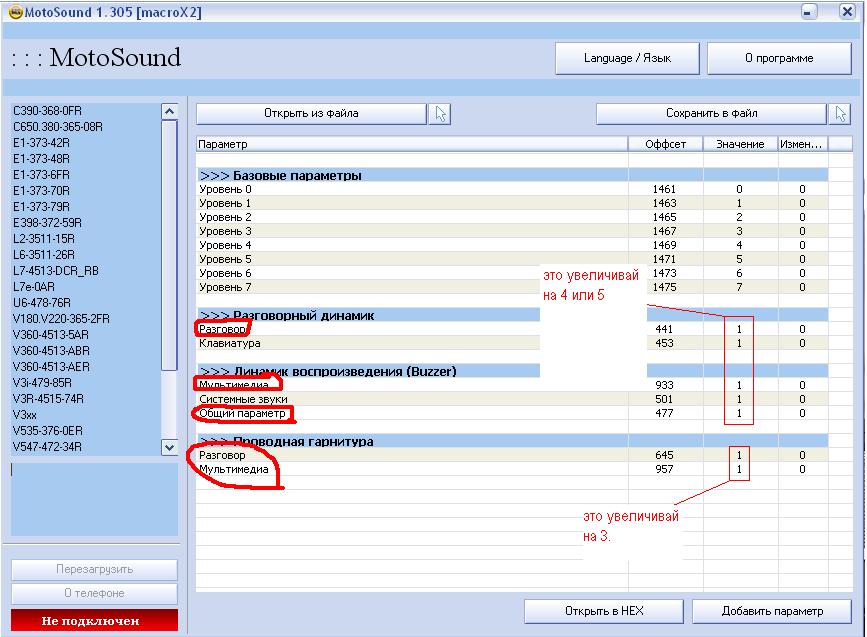867x637 pixels.
Task: Click the Значение column header
Action: (740, 144)
